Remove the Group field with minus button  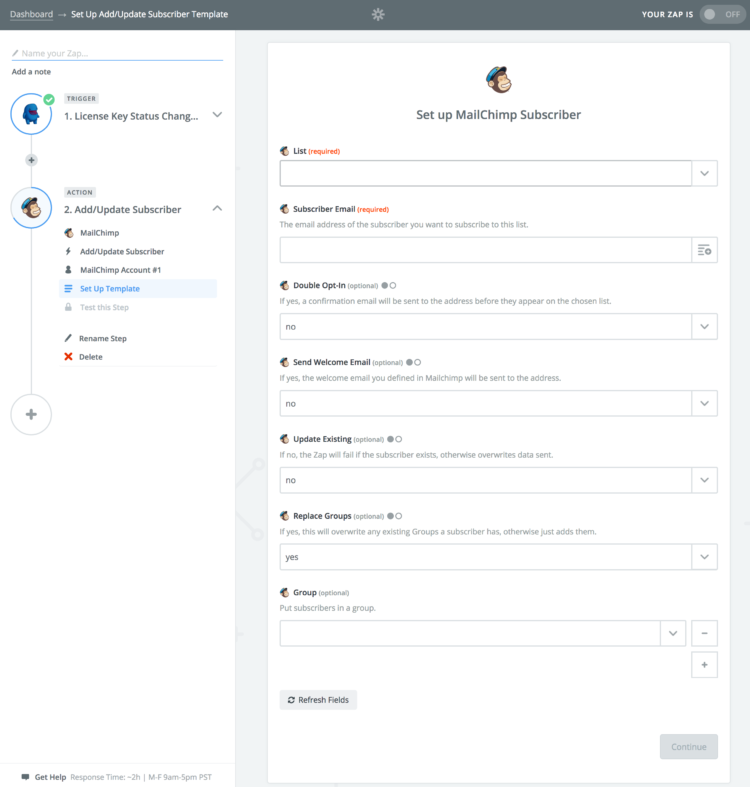pyautogui.click(x=704, y=633)
